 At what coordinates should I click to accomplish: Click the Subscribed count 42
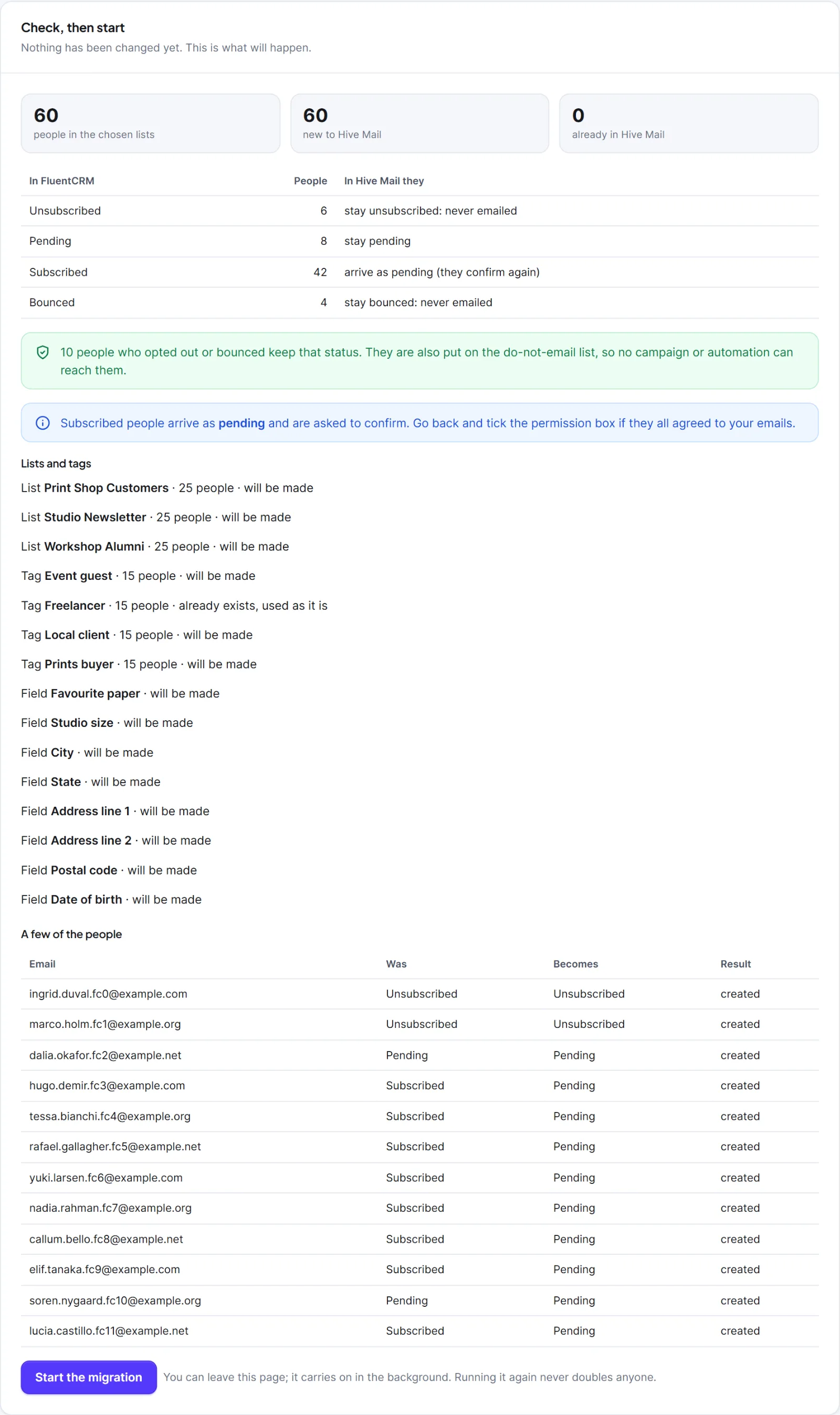(x=320, y=273)
